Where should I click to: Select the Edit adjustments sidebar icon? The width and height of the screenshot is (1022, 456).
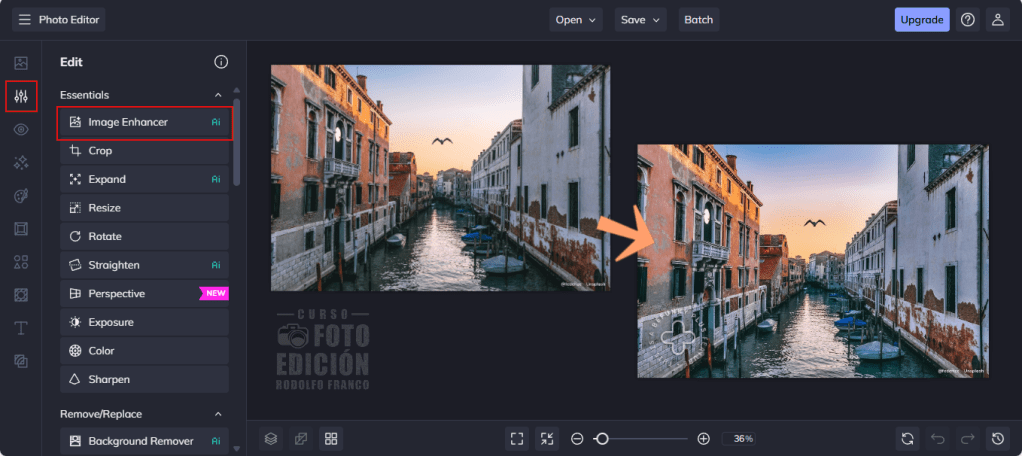[x=21, y=96]
